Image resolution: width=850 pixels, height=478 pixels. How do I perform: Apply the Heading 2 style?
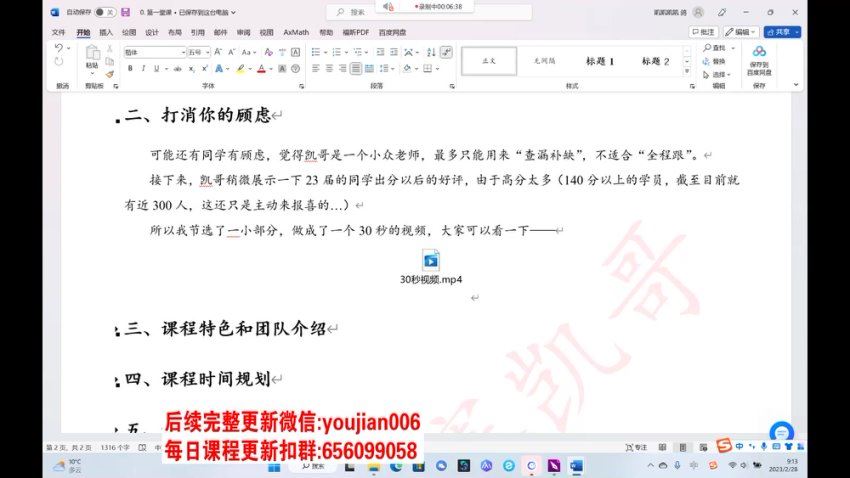(x=655, y=61)
